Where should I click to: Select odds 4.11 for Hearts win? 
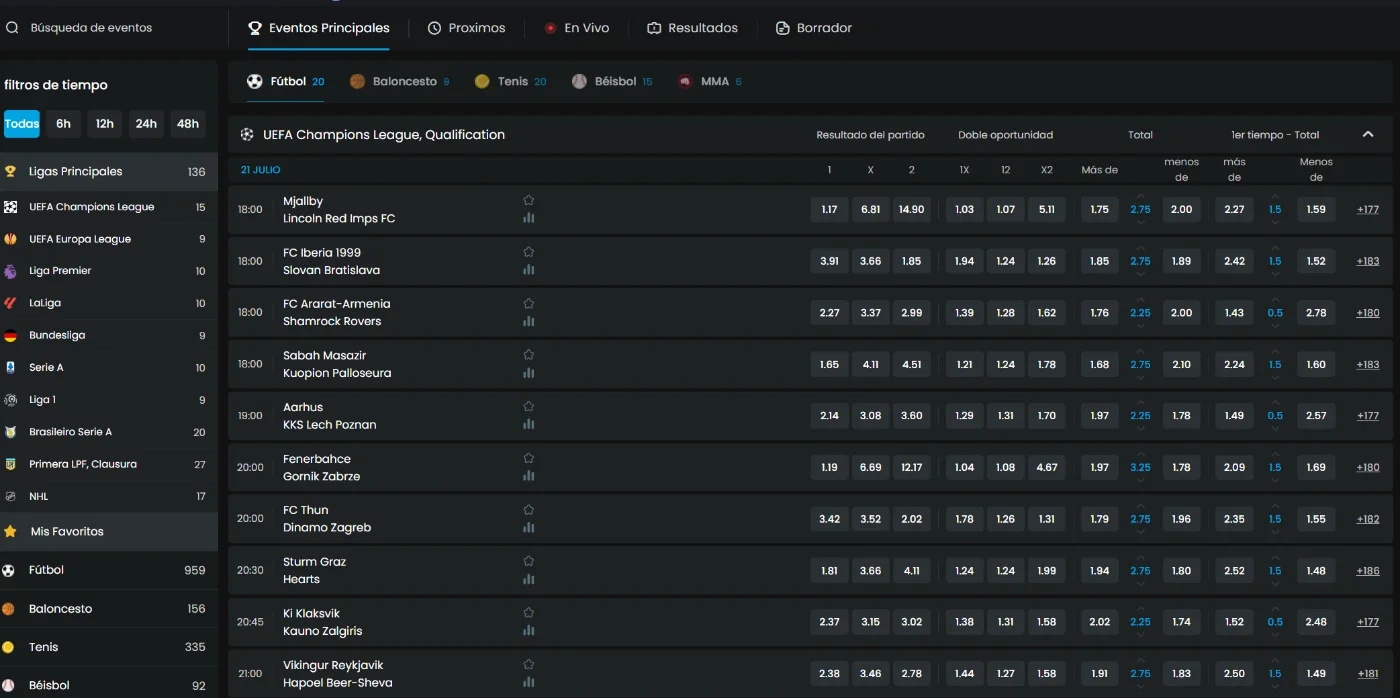(x=911, y=570)
